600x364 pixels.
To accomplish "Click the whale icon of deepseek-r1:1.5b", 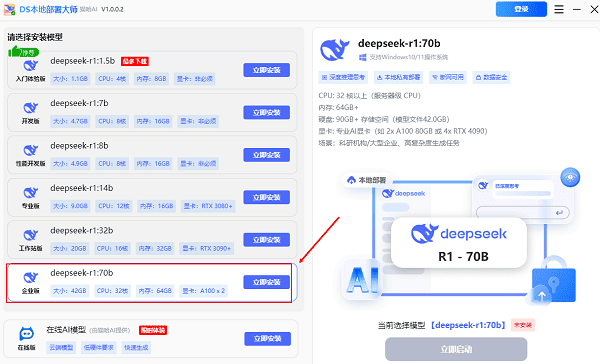I will (x=31, y=66).
